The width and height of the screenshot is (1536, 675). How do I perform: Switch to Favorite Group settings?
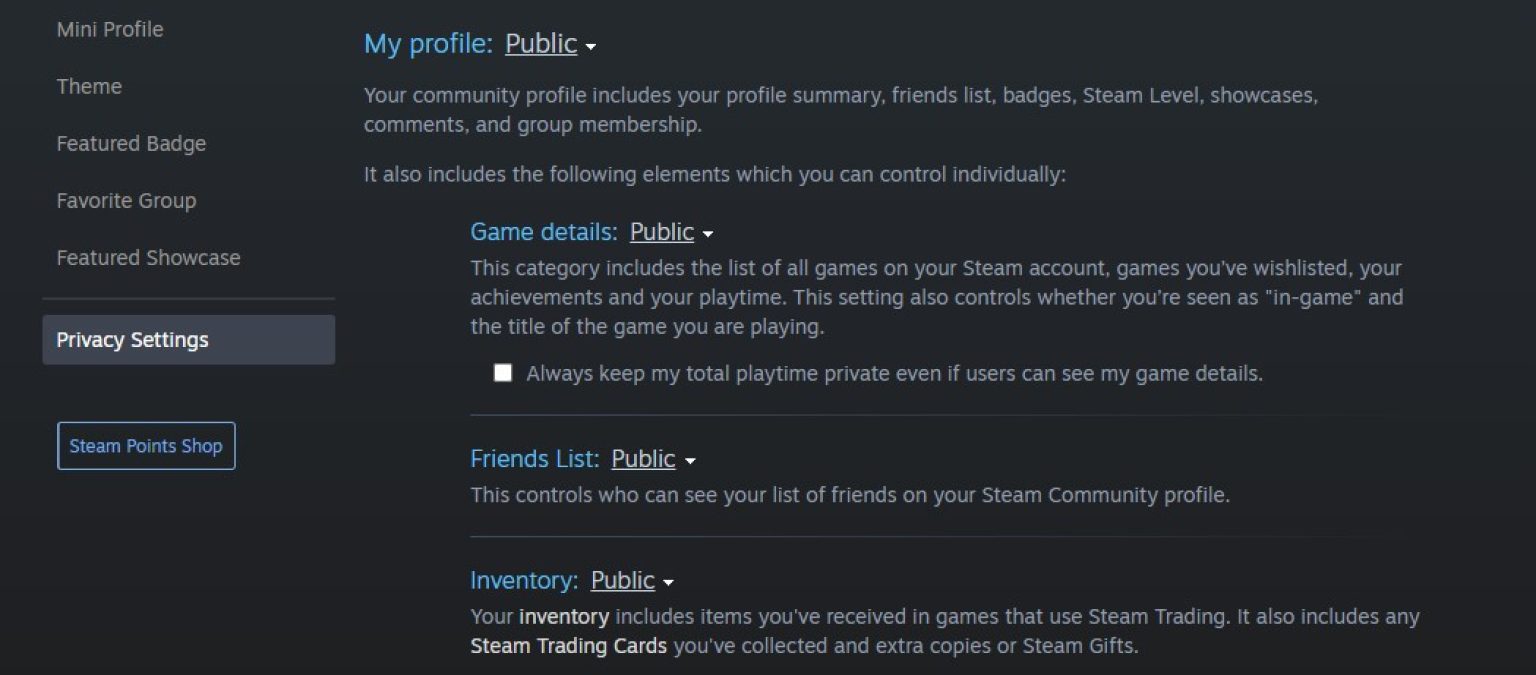point(126,201)
